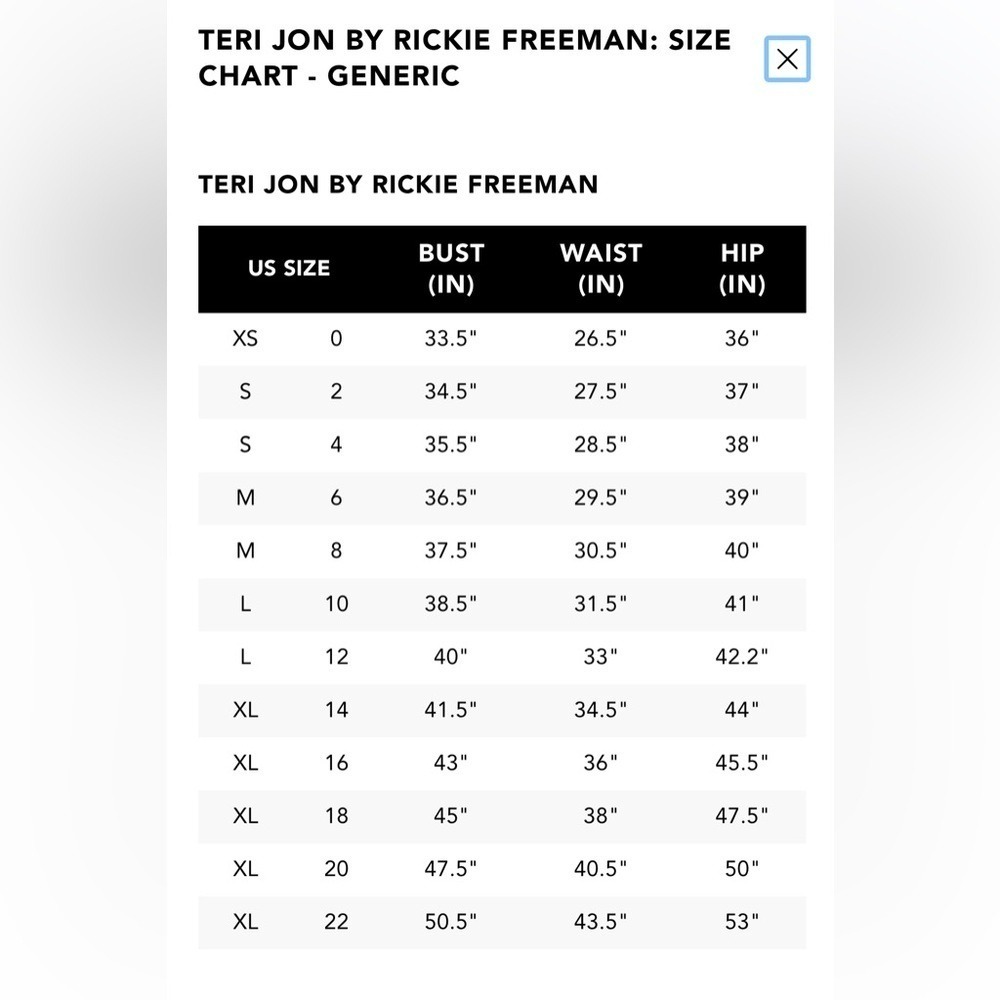Click the WAIST (IN) column header
Viewport: 1000px width, 1000px height.
pos(601,268)
